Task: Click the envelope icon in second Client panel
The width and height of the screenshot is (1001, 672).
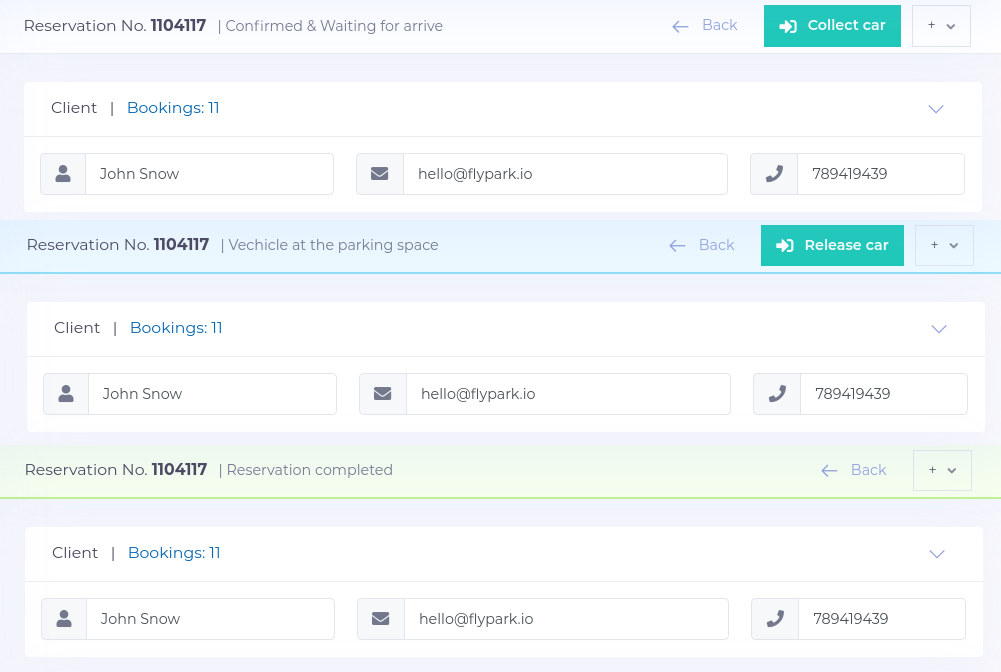Action: click(x=382, y=394)
